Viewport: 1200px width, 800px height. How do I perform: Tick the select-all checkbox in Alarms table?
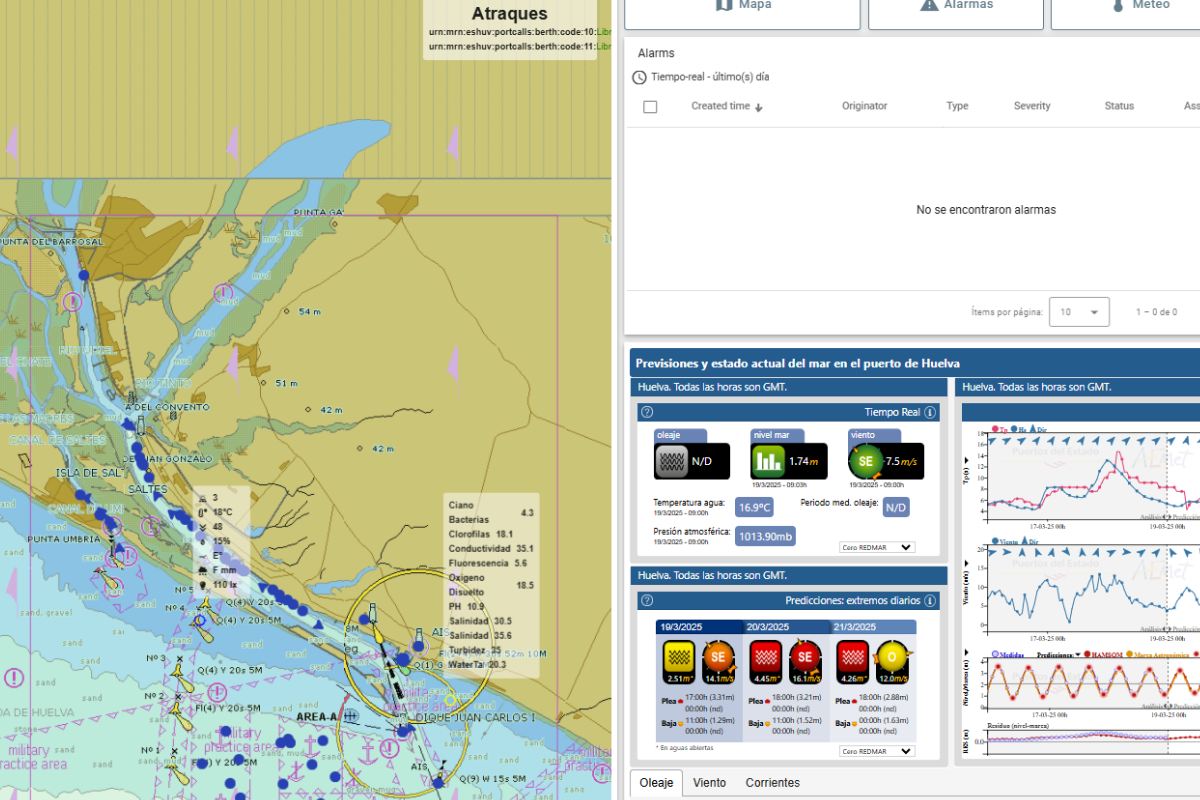pyautogui.click(x=650, y=107)
